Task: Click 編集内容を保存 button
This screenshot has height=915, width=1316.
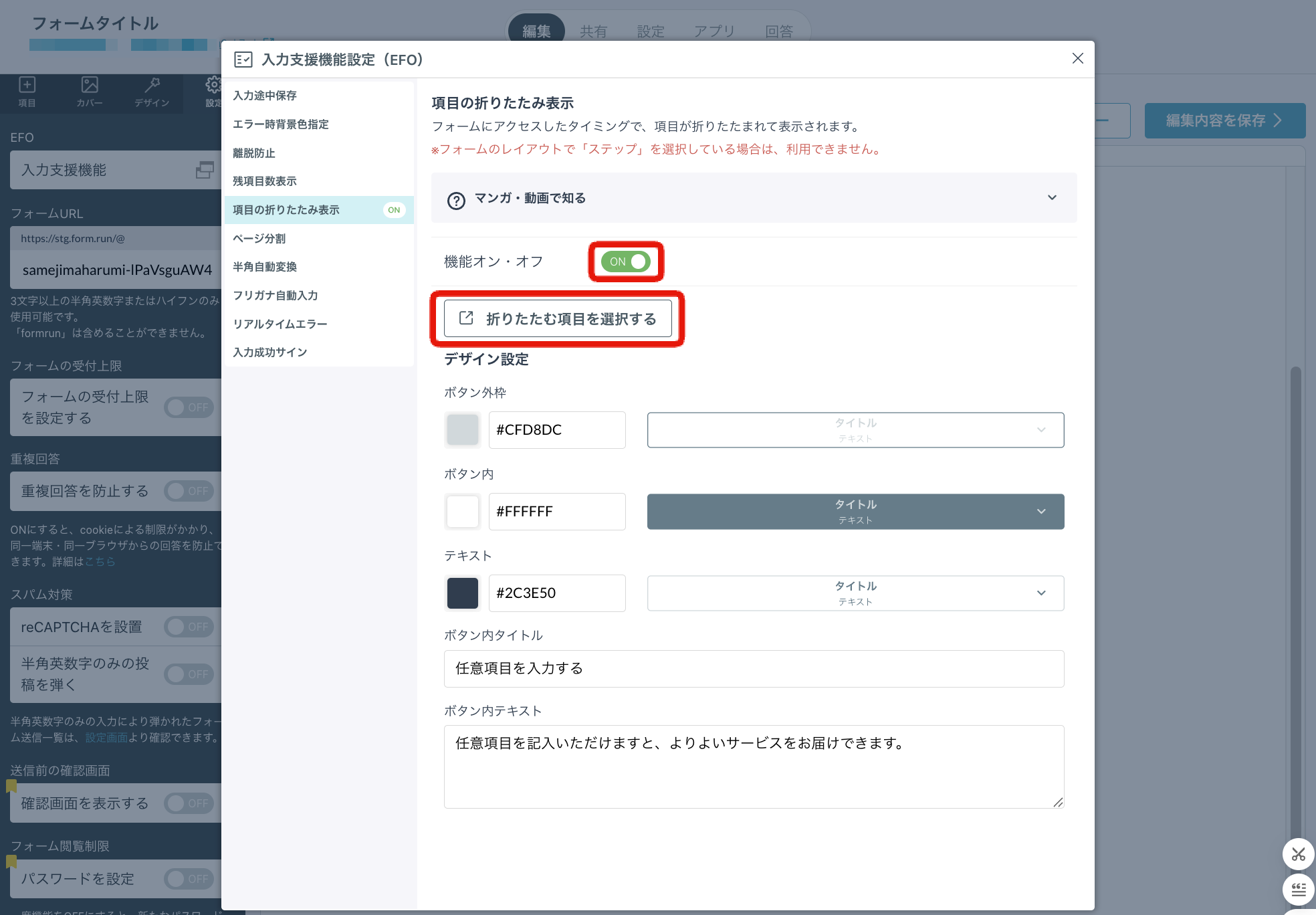Action: (1224, 120)
